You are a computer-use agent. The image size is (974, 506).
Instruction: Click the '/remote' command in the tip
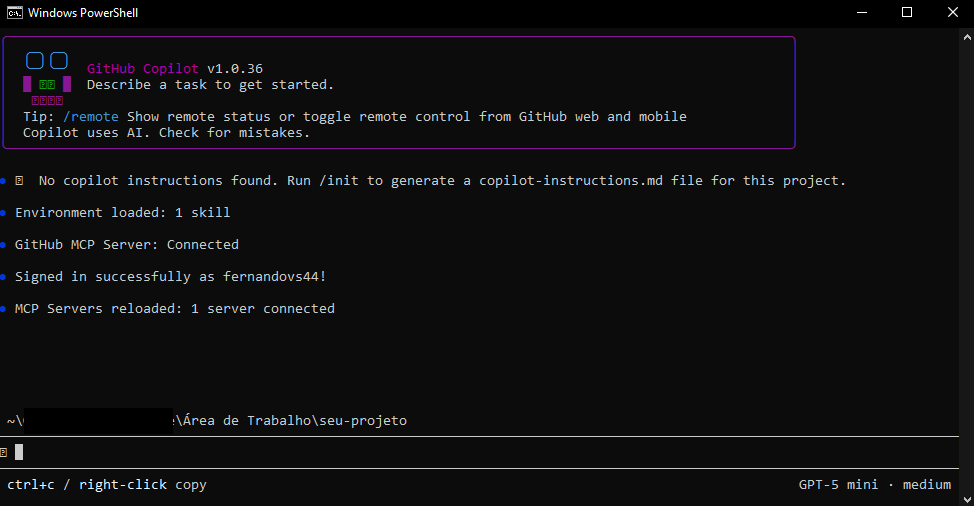90,117
